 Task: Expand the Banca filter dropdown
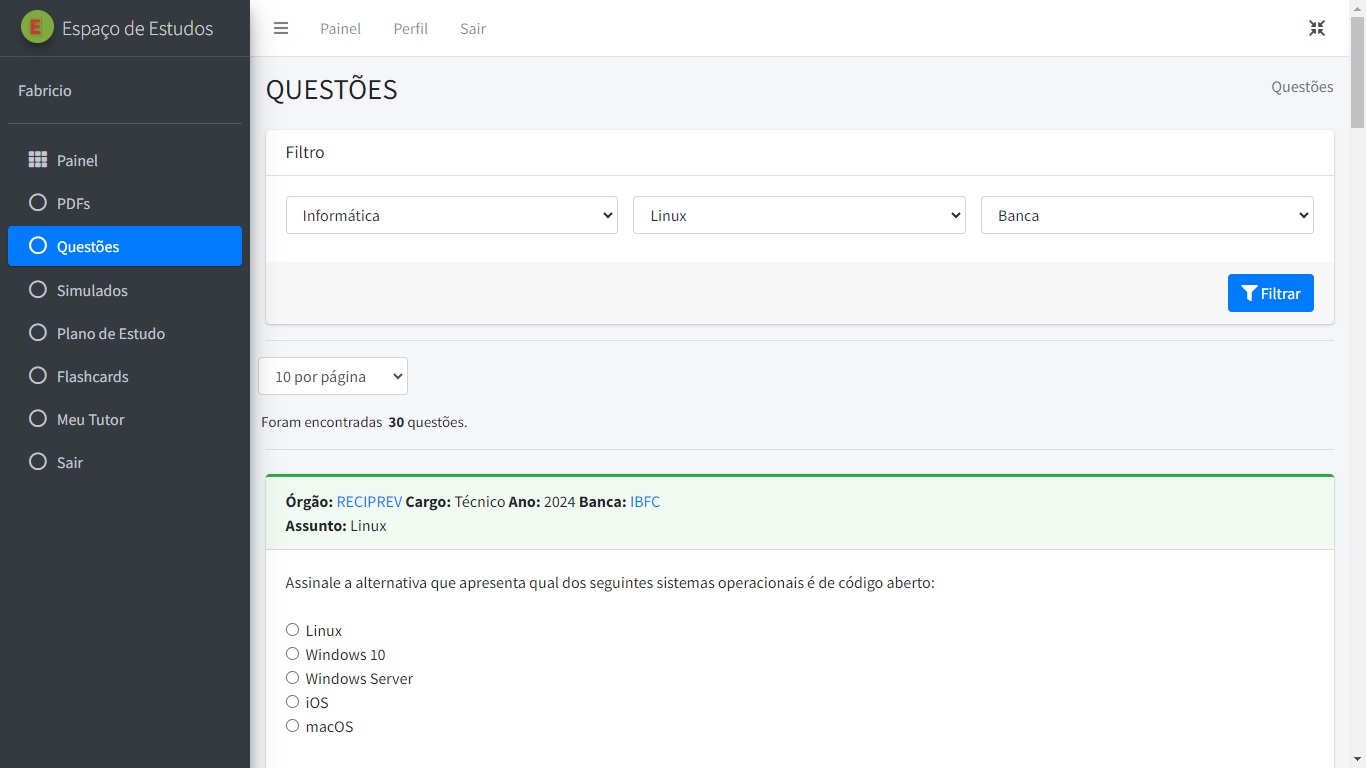1147,215
